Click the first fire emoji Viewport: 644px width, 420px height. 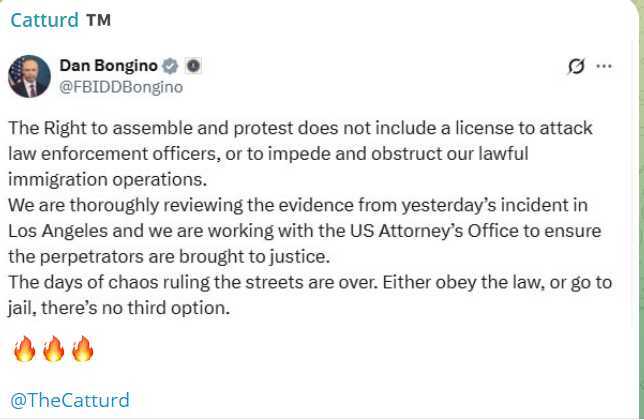tap(25, 349)
